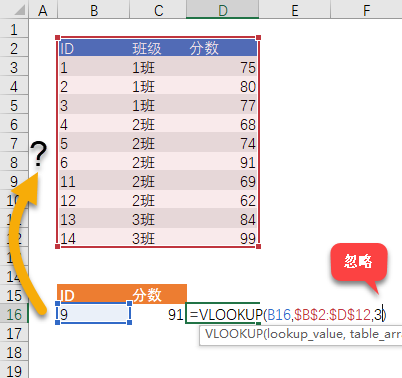Click ID cell with value 12
Image resolution: width=402 pixels, height=378 pixels.
pos(94,200)
